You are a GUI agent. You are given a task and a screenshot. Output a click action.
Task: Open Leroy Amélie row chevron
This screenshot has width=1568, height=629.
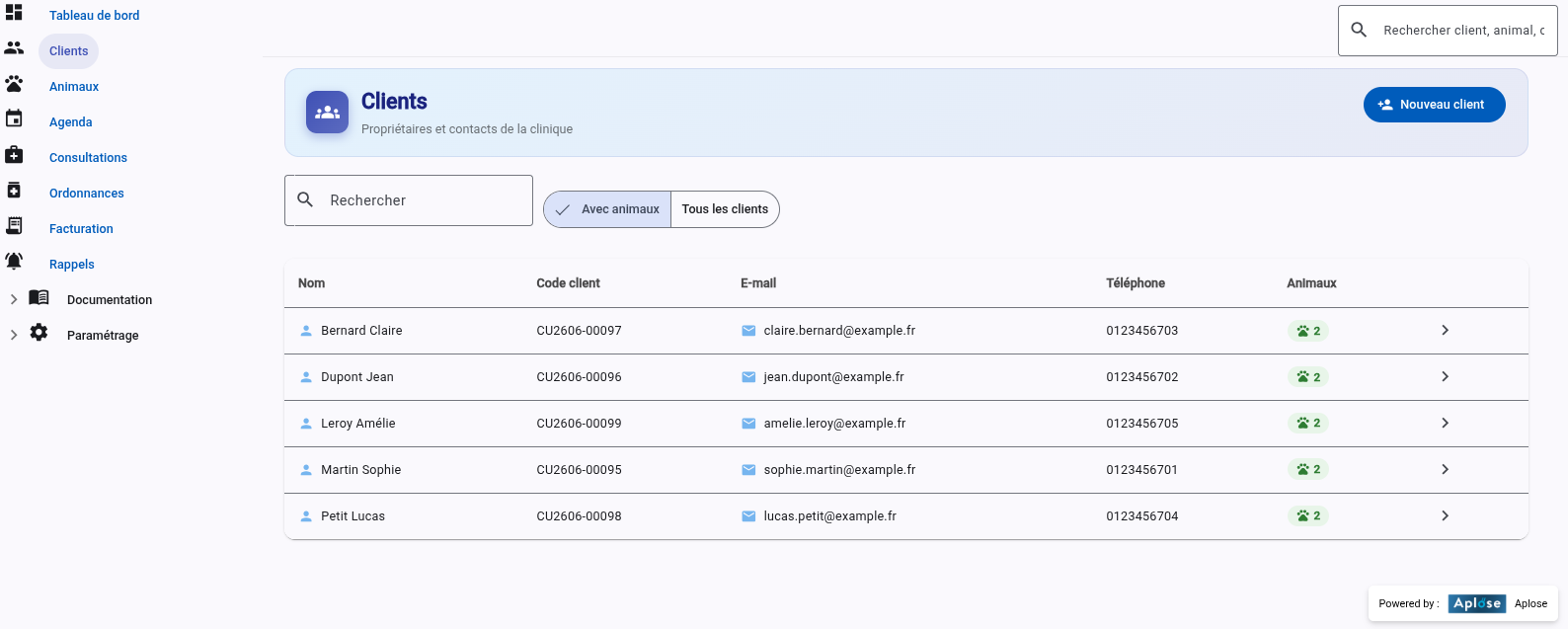point(1445,423)
